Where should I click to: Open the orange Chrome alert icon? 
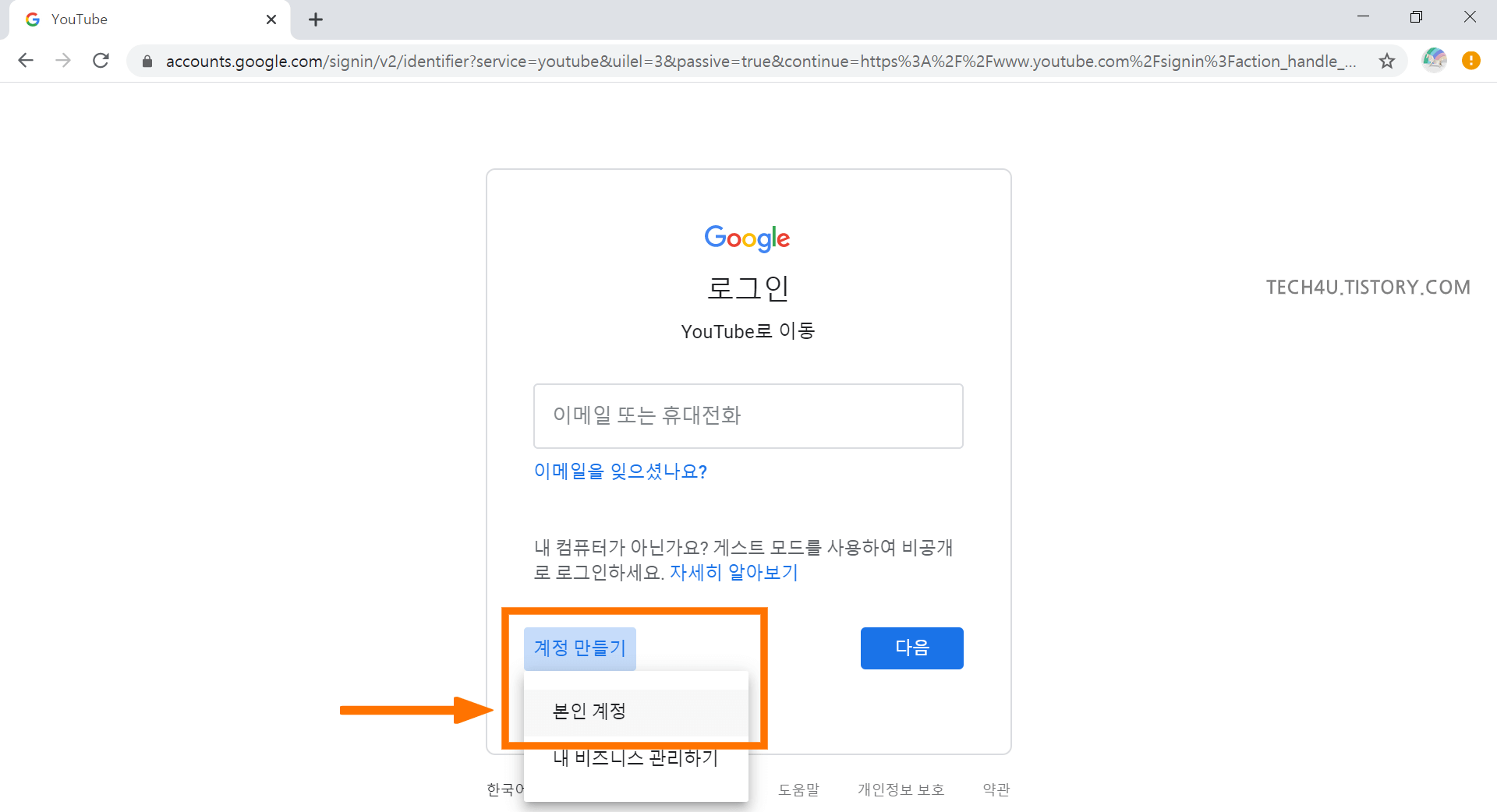[1470, 60]
